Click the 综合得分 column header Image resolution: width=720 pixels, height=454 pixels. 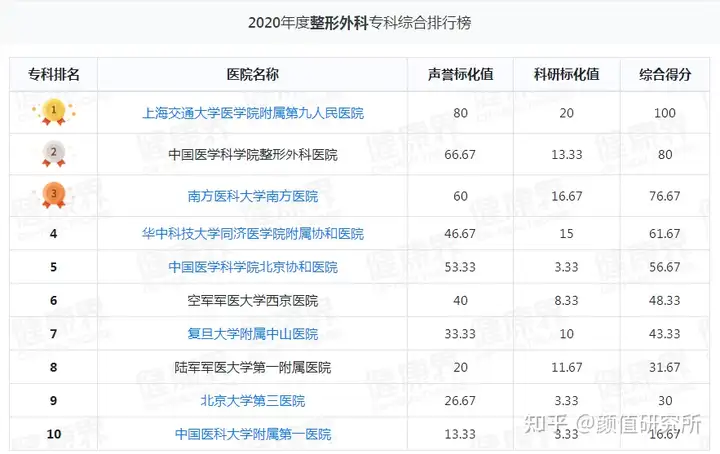[x=665, y=74]
